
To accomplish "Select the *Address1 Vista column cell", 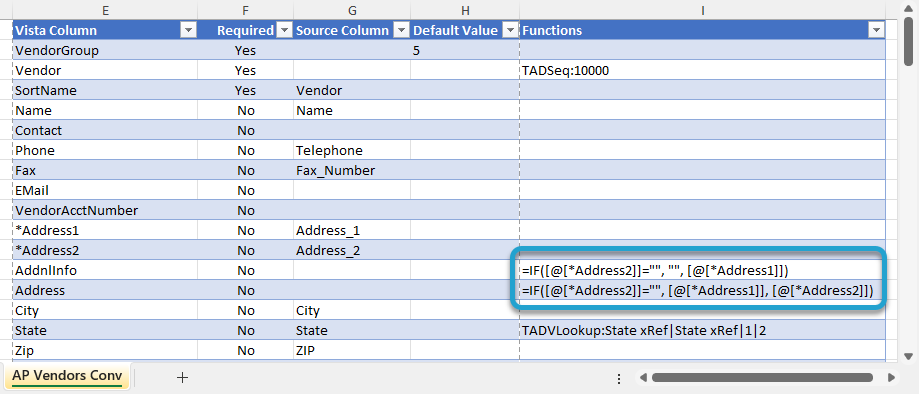I will point(105,230).
